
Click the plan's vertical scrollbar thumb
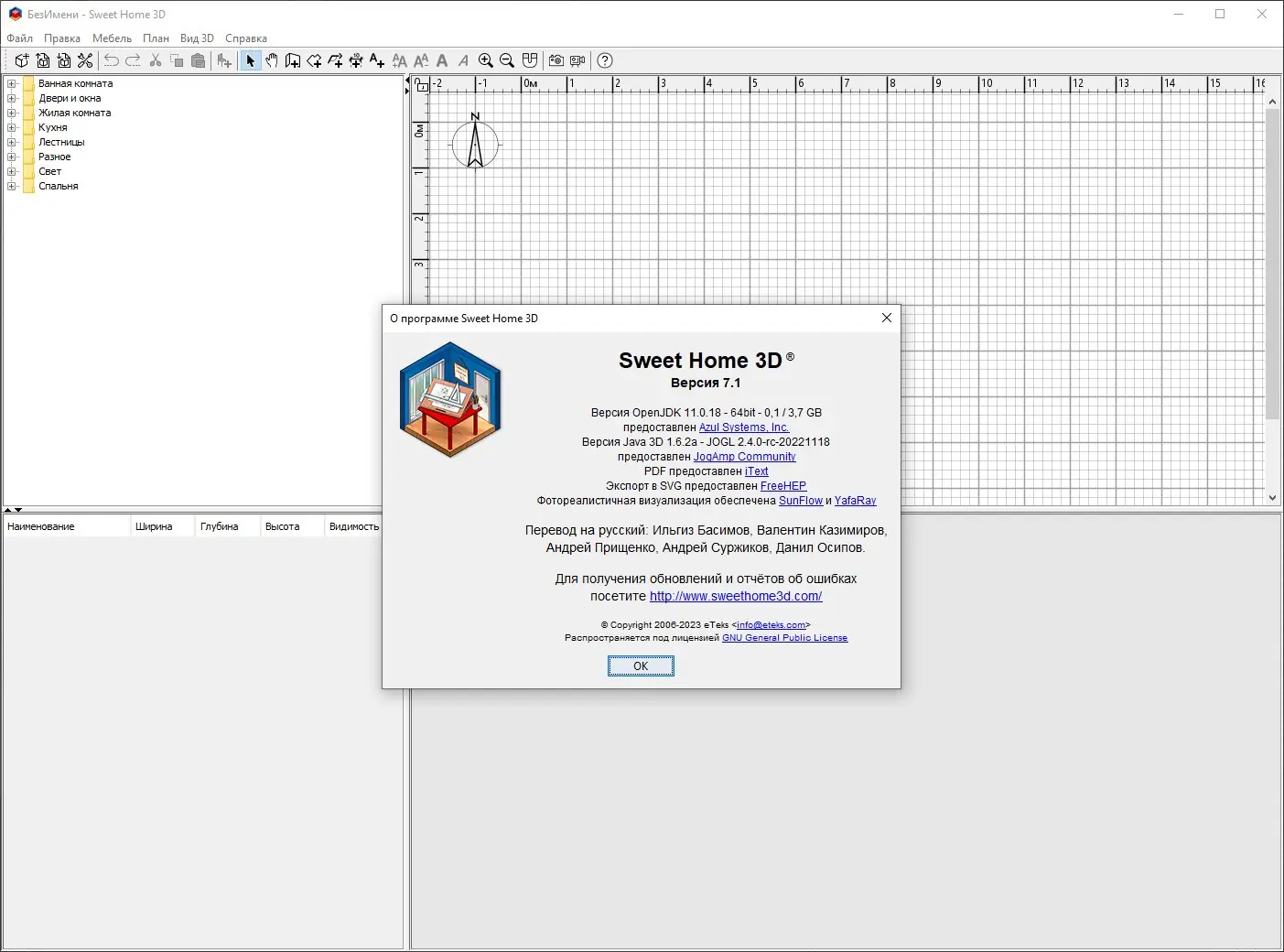[1272, 264]
